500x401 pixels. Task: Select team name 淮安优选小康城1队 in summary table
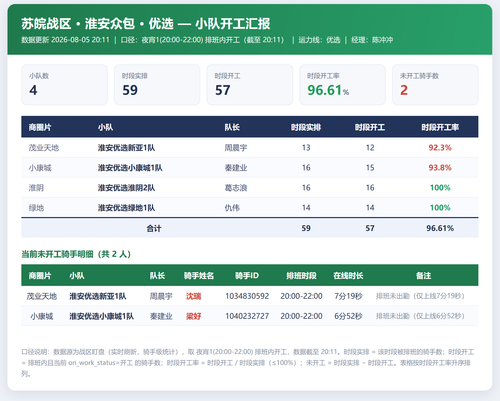130,168
